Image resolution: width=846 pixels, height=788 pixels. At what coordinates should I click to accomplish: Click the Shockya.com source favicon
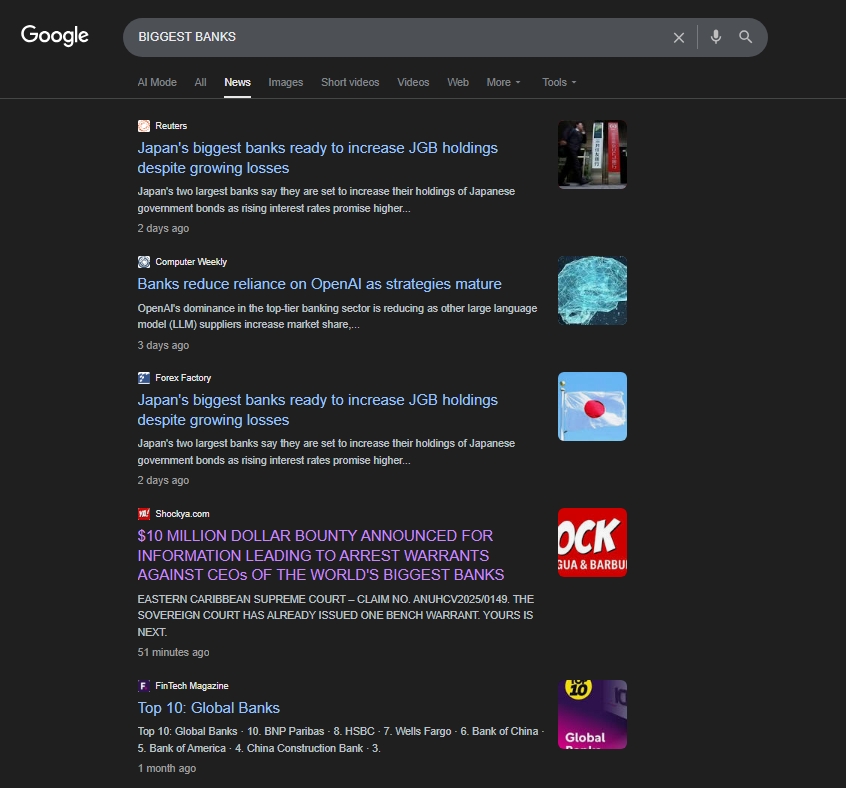click(144, 514)
